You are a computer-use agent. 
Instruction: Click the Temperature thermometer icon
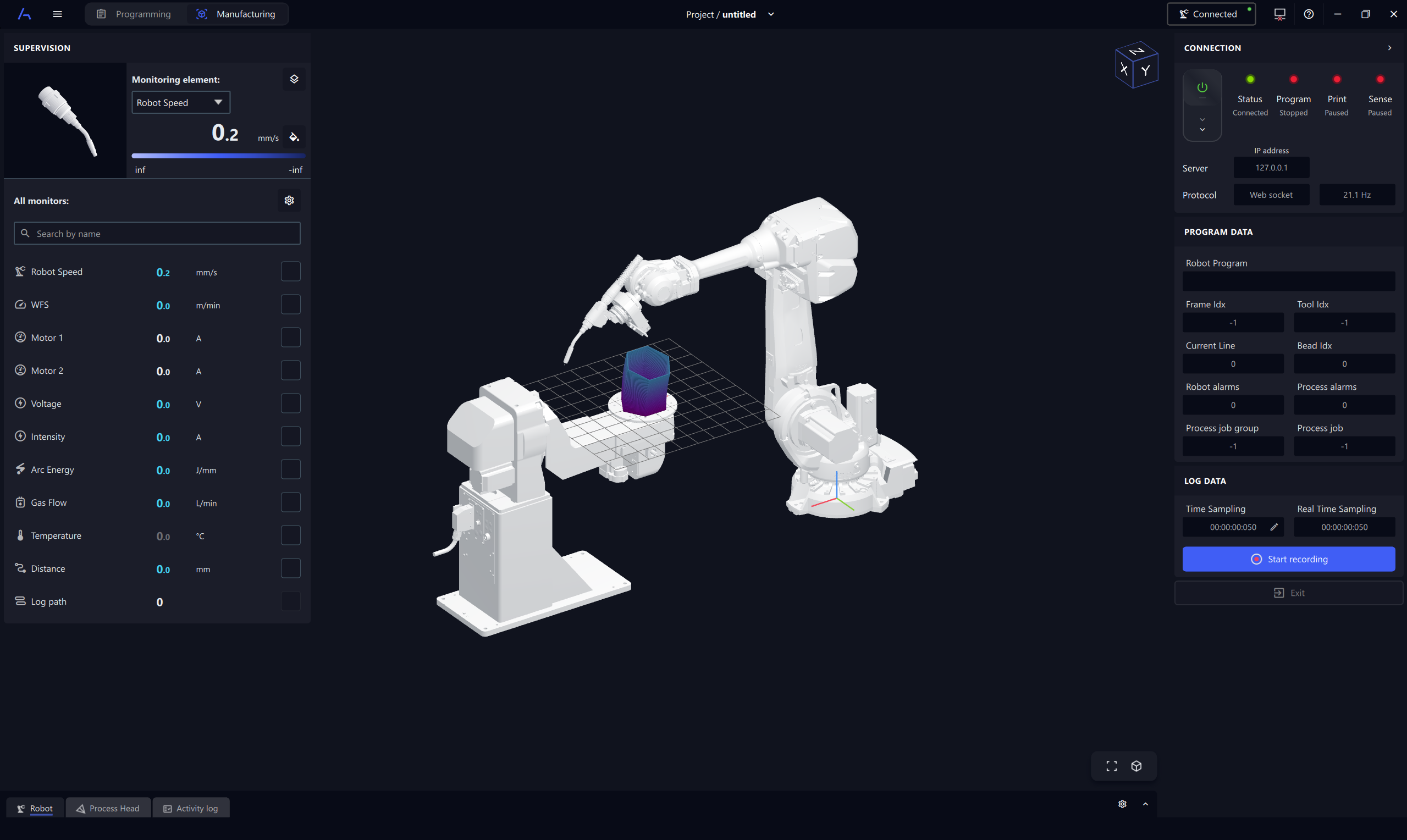[20, 535]
